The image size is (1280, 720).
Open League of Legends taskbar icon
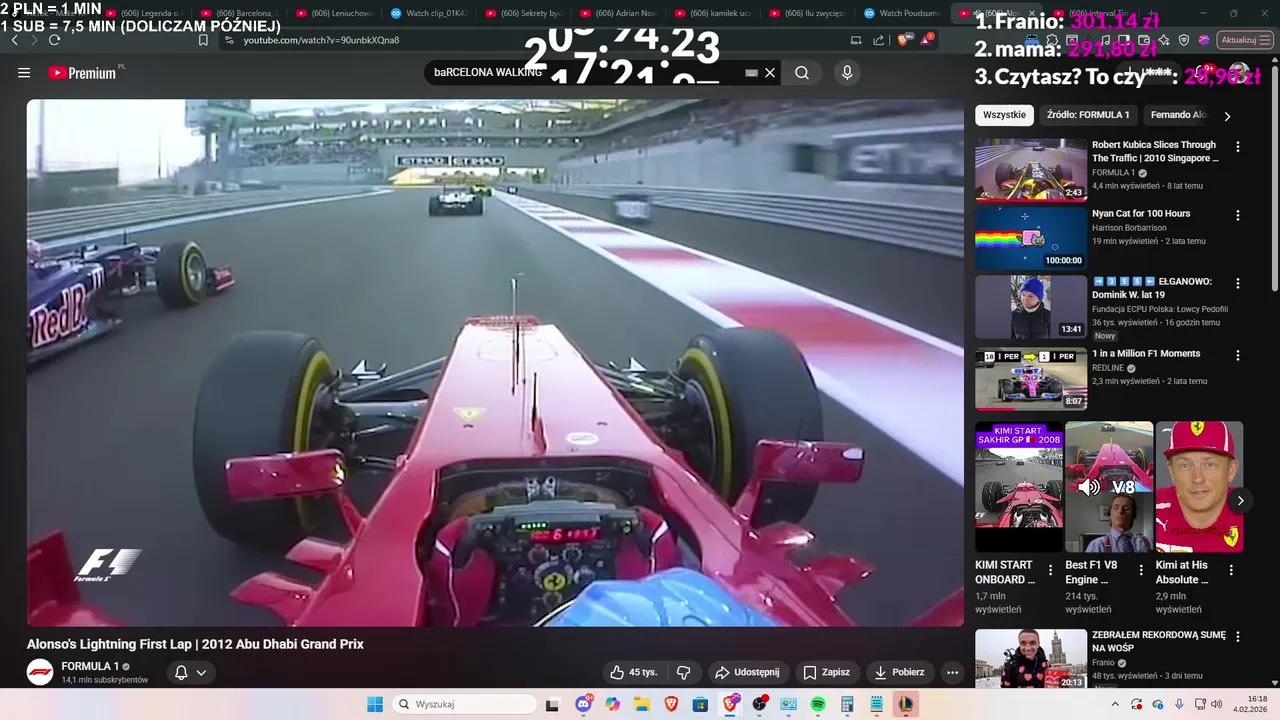click(x=905, y=704)
